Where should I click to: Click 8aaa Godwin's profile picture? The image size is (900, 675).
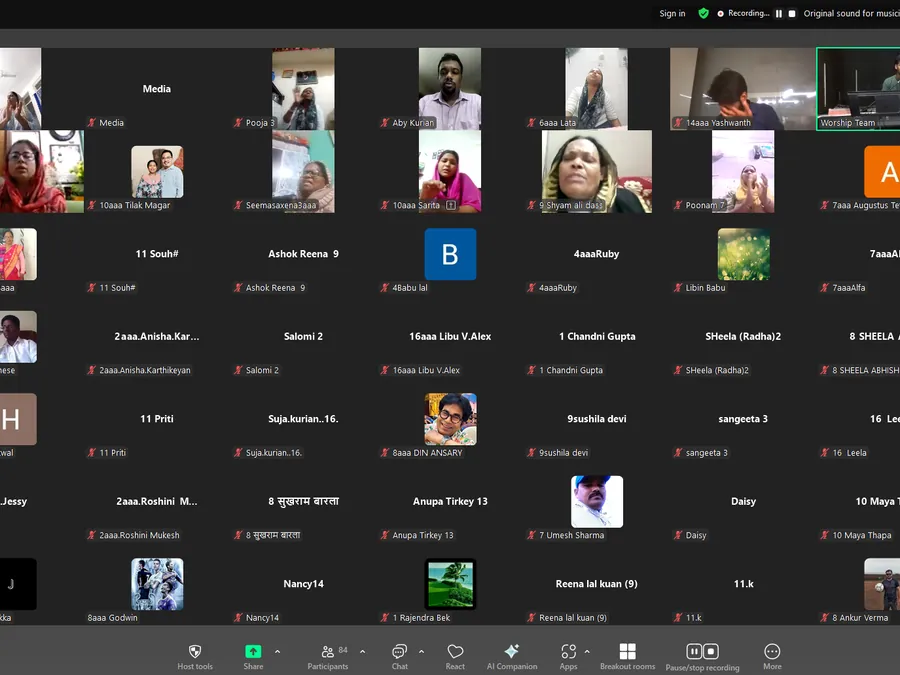[157, 584]
